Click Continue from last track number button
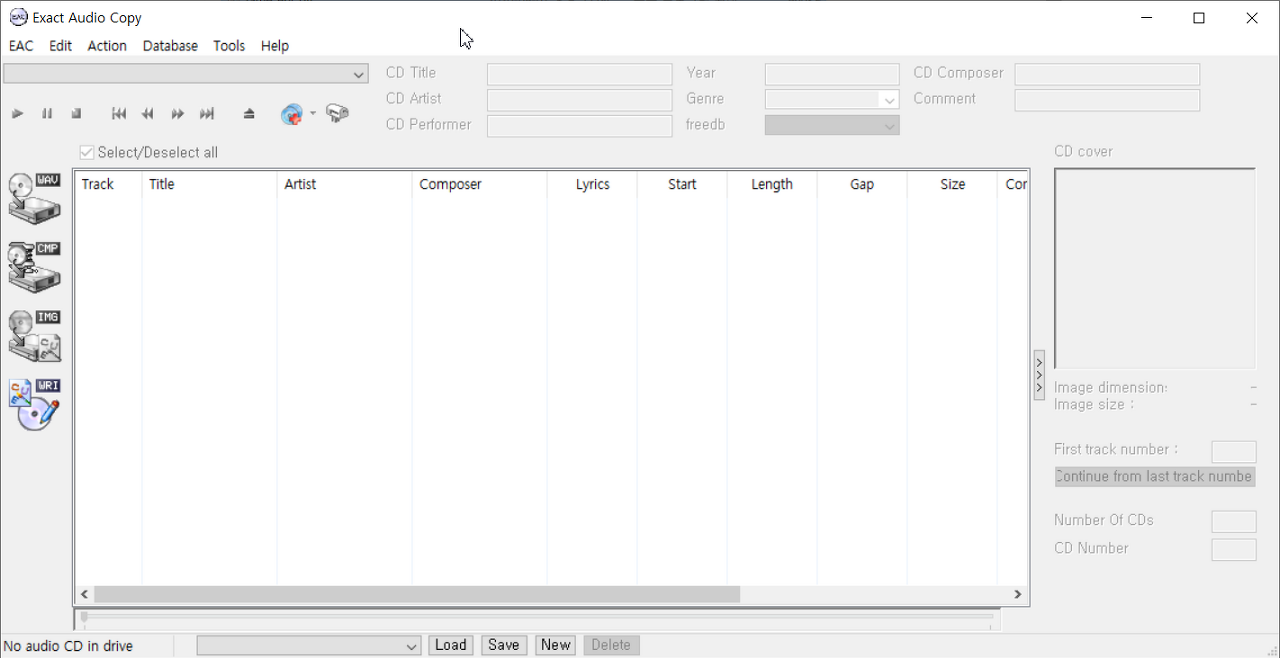1280x658 pixels. (x=1155, y=477)
